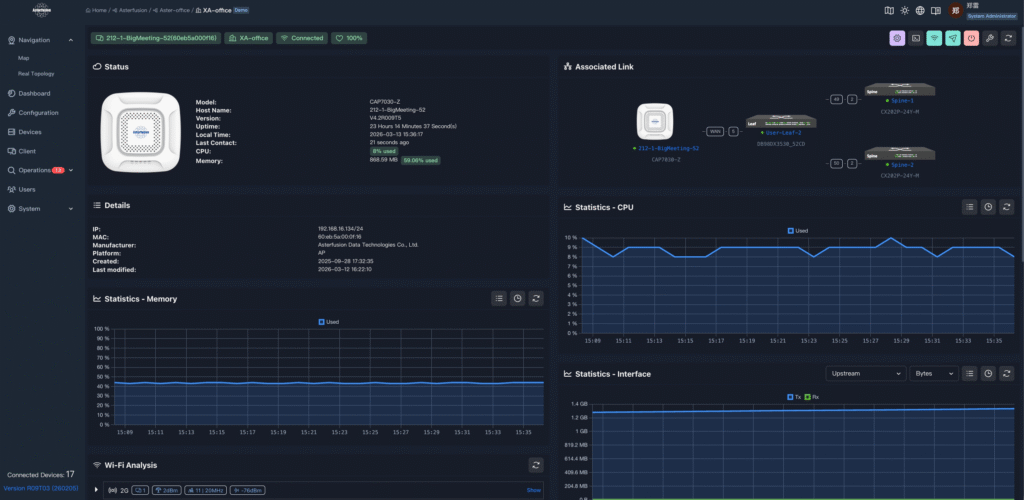
Task: Click the purple device settings gear icon
Action: pyautogui.click(x=898, y=38)
